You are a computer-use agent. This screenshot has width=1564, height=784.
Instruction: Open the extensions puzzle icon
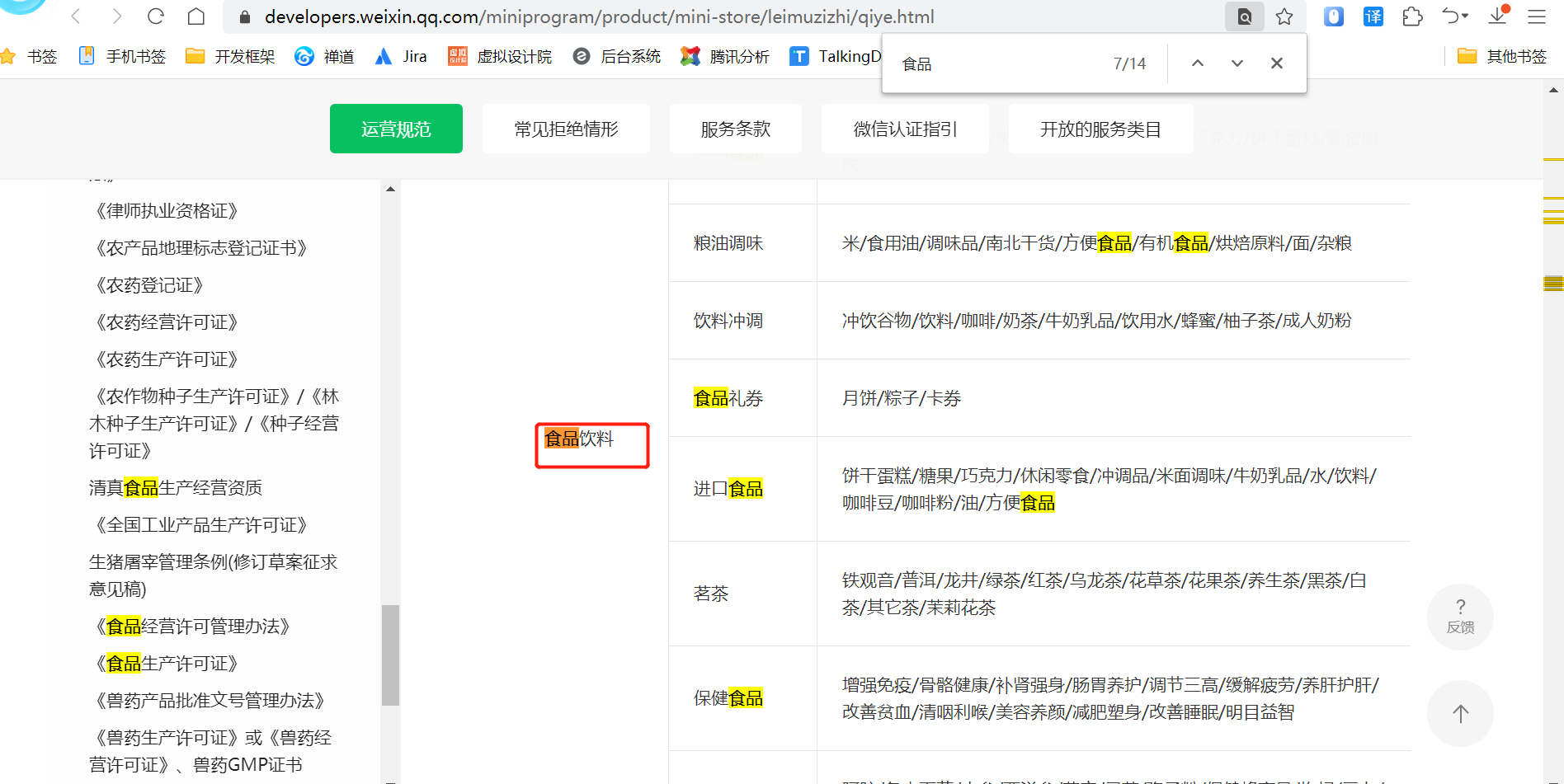pyautogui.click(x=1412, y=16)
